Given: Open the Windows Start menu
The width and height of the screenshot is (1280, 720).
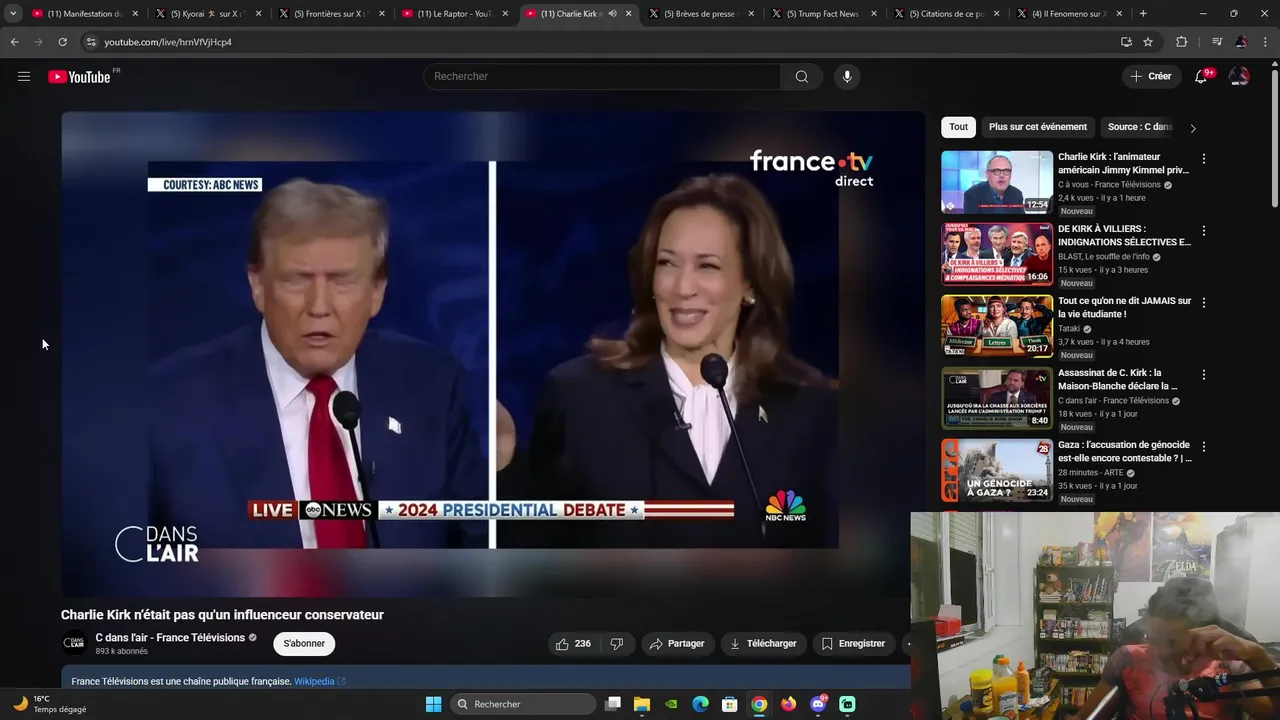Looking at the screenshot, I should click(x=433, y=704).
